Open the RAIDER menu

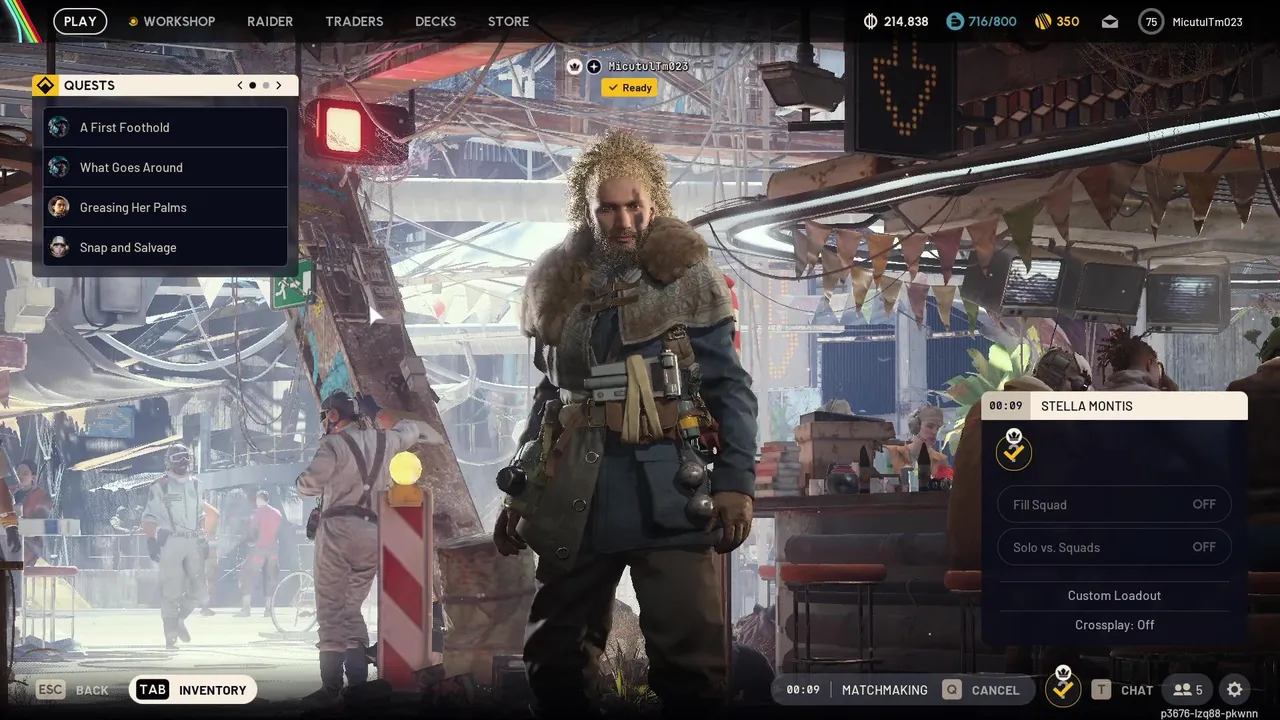270,21
